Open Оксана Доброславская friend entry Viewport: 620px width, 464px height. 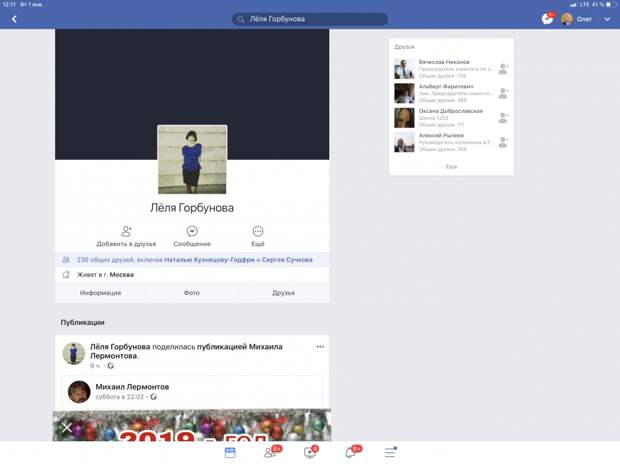(451, 117)
